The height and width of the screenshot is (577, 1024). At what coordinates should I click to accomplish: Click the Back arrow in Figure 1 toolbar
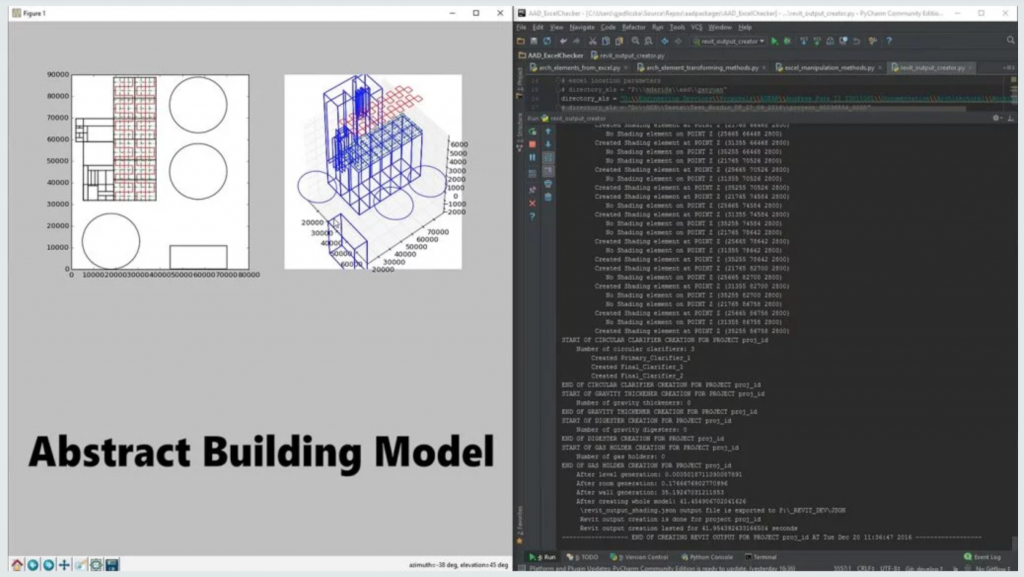pyautogui.click(x=33, y=565)
